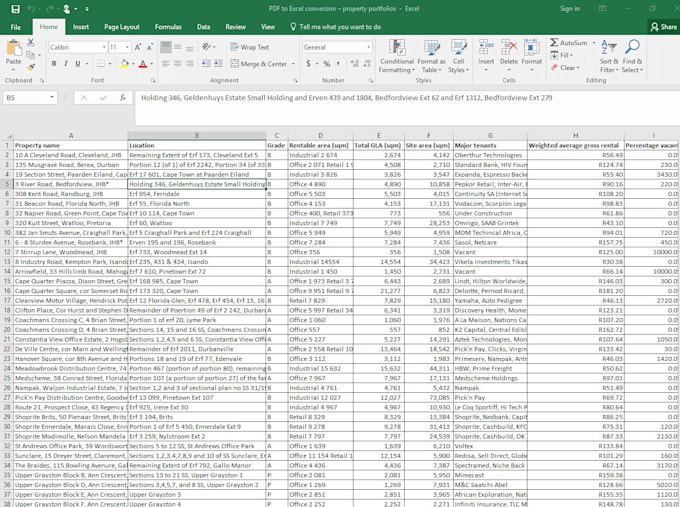Toggle Top Align vertical alignment

click(166, 47)
